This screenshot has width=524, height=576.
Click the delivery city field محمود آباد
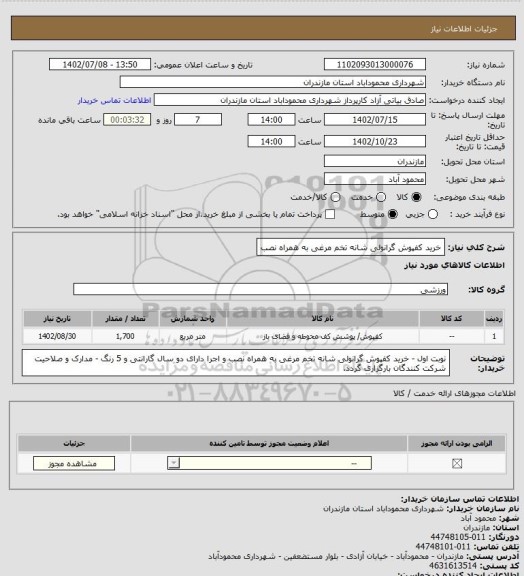point(375,179)
